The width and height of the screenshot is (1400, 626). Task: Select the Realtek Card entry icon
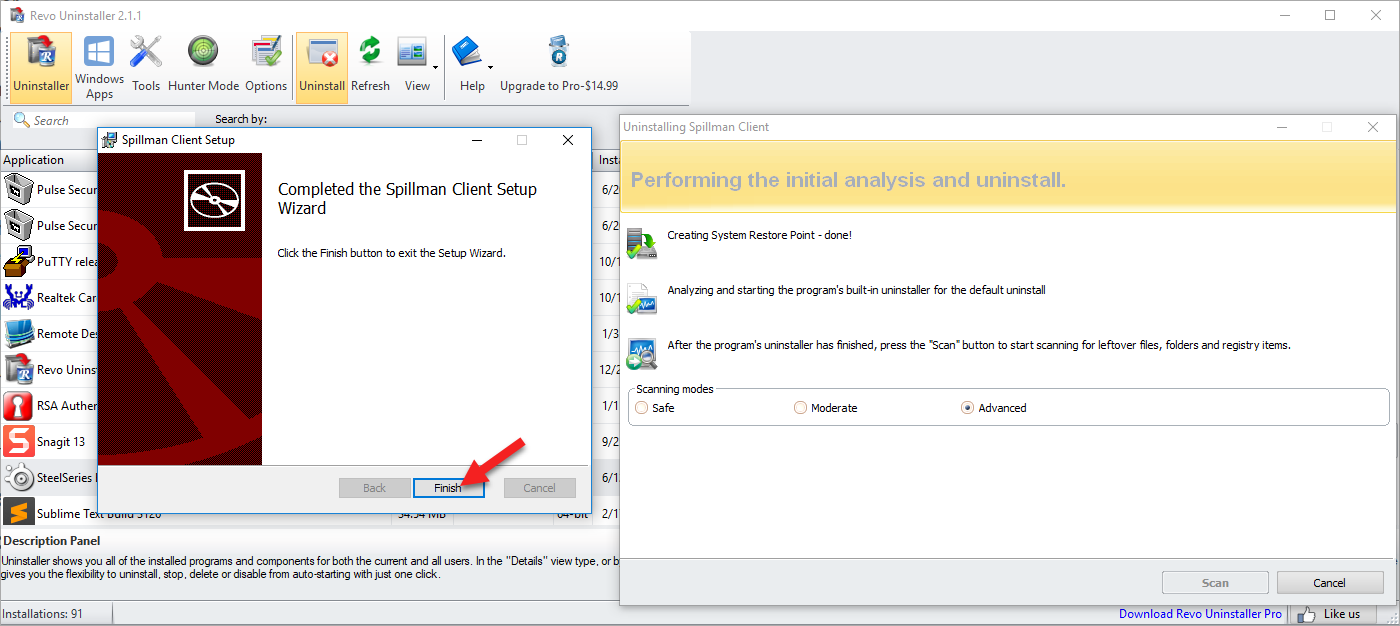click(x=18, y=297)
